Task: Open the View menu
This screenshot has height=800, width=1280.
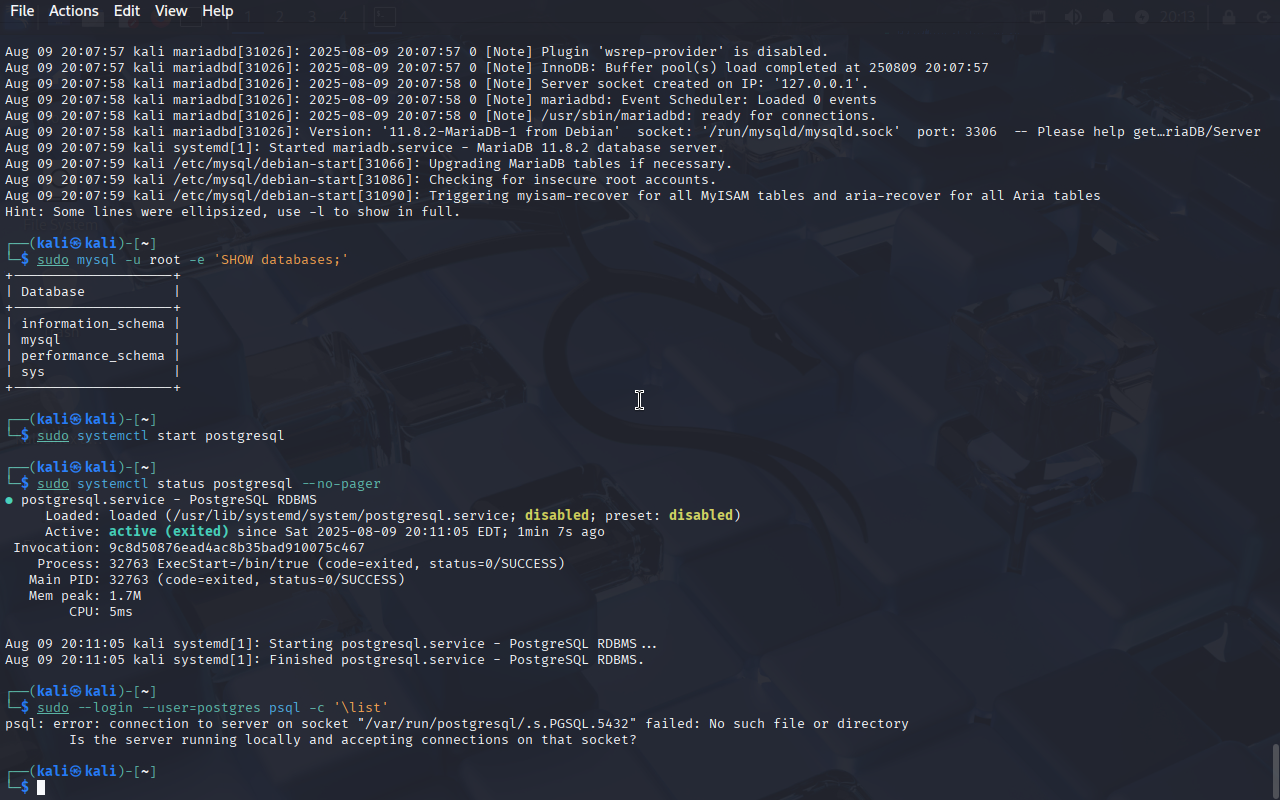Action: (x=171, y=11)
